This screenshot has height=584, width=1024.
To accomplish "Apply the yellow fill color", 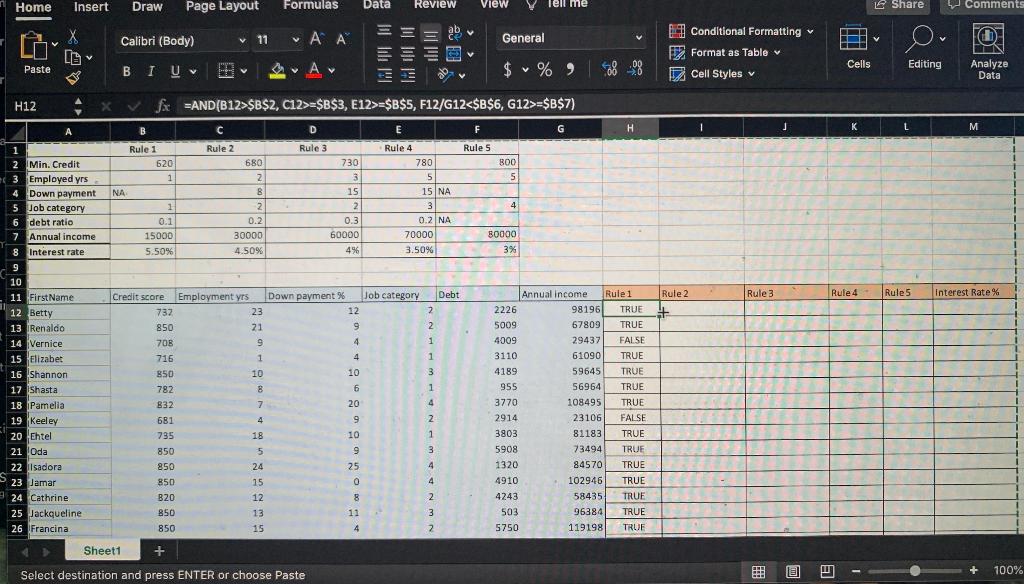I will point(278,71).
